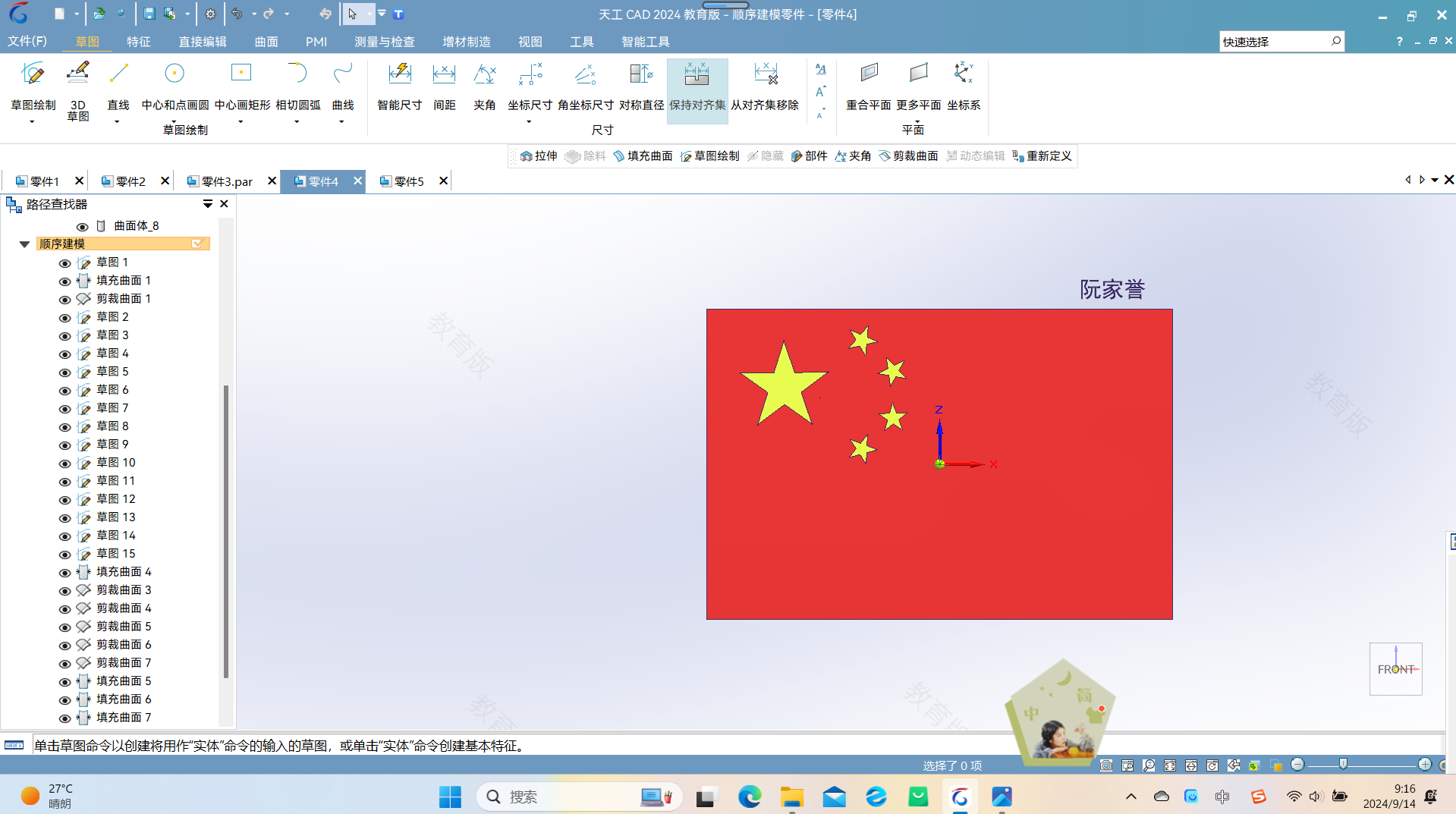Screen dimensions: 1456x814
Task: Click the undo arrow icon
Action: point(237,14)
